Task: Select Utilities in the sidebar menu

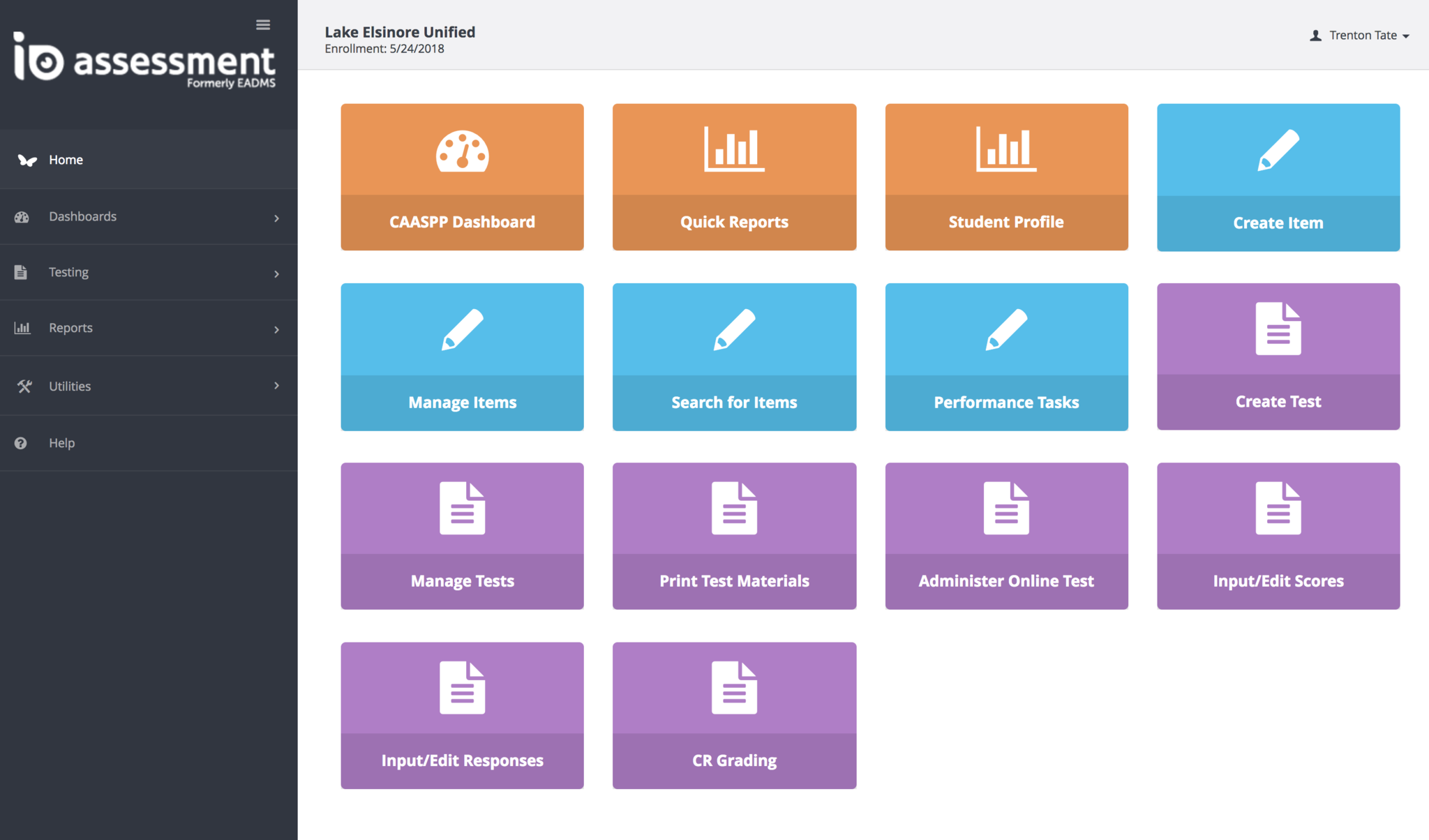Action: (x=70, y=387)
